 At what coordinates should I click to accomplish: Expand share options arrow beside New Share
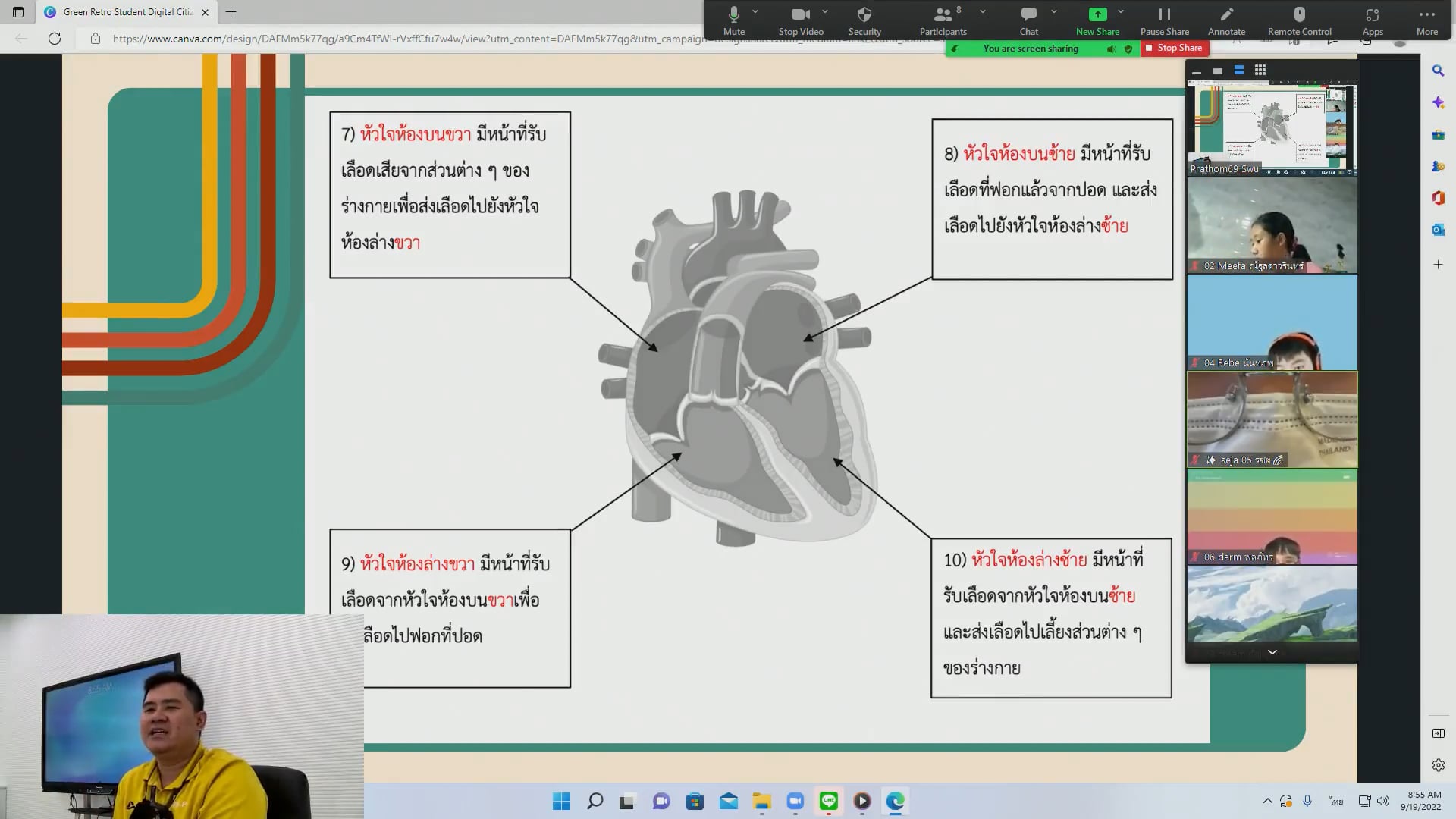pos(1121,12)
